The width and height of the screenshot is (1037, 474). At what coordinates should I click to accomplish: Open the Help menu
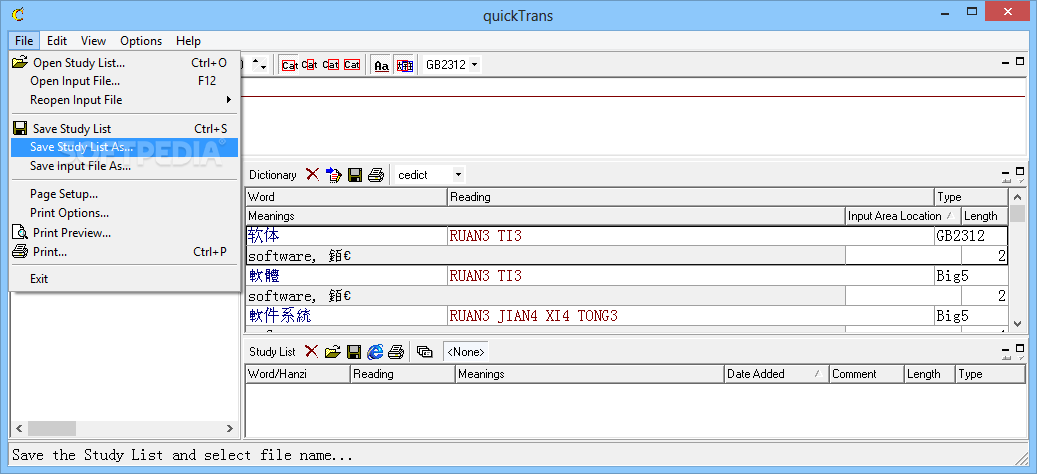tap(188, 41)
